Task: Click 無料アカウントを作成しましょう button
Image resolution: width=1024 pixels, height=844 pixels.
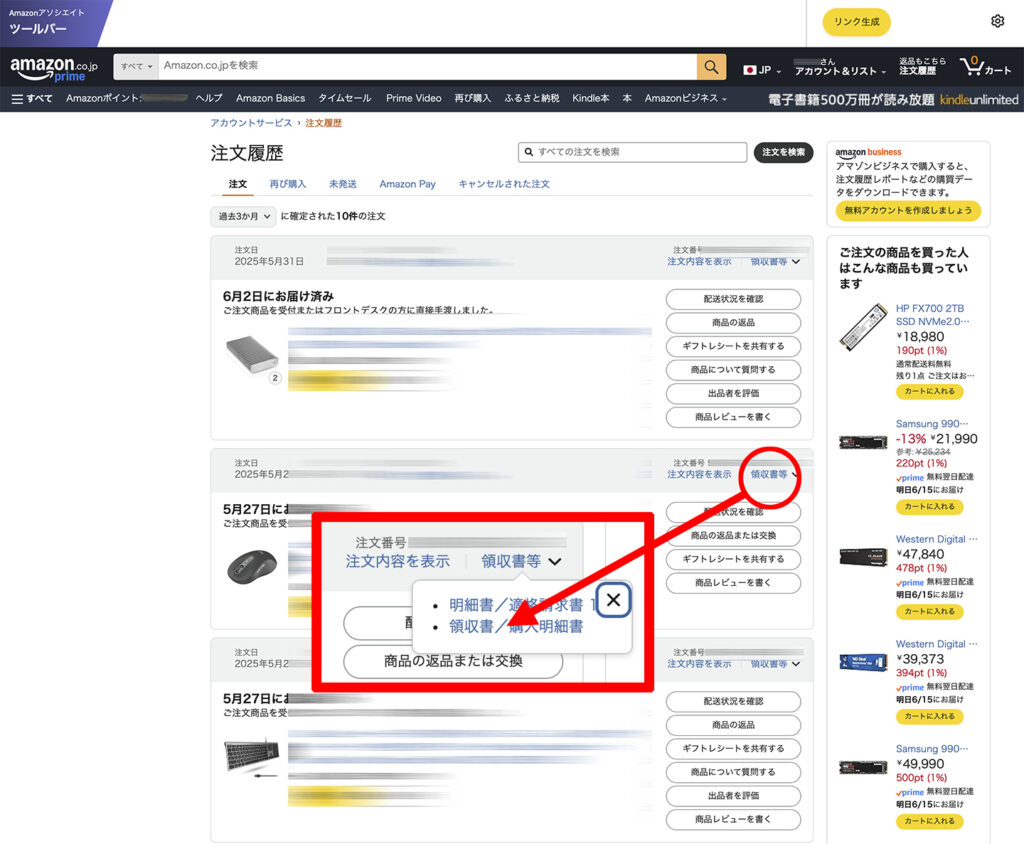Action: pos(908,211)
